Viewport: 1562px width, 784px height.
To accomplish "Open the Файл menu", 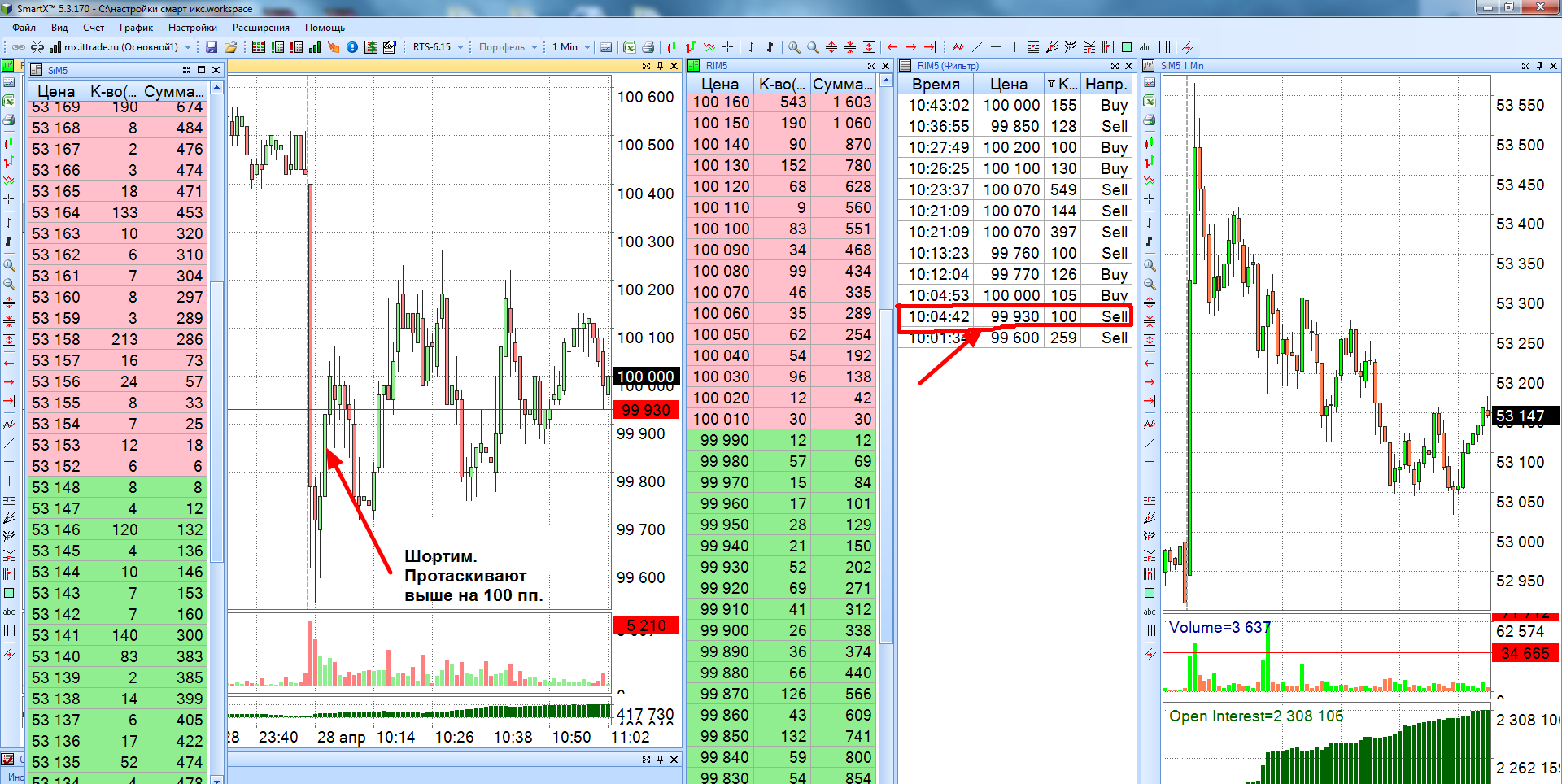I will click(x=24, y=28).
